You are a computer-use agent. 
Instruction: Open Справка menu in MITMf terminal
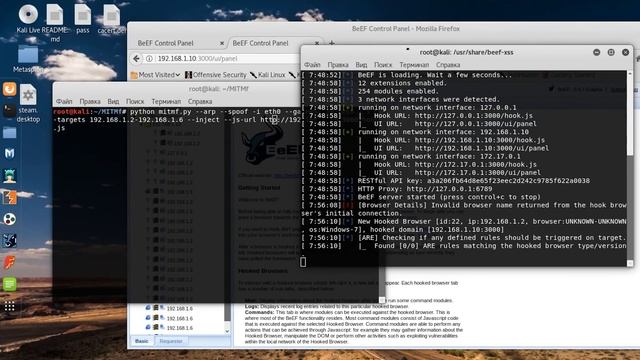pos(200,101)
